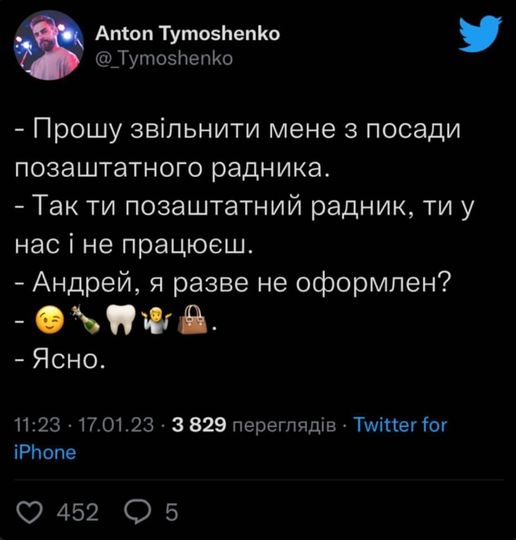
Task: Click the 'Ясно.' final tweet line
Action: tap(60, 360)
